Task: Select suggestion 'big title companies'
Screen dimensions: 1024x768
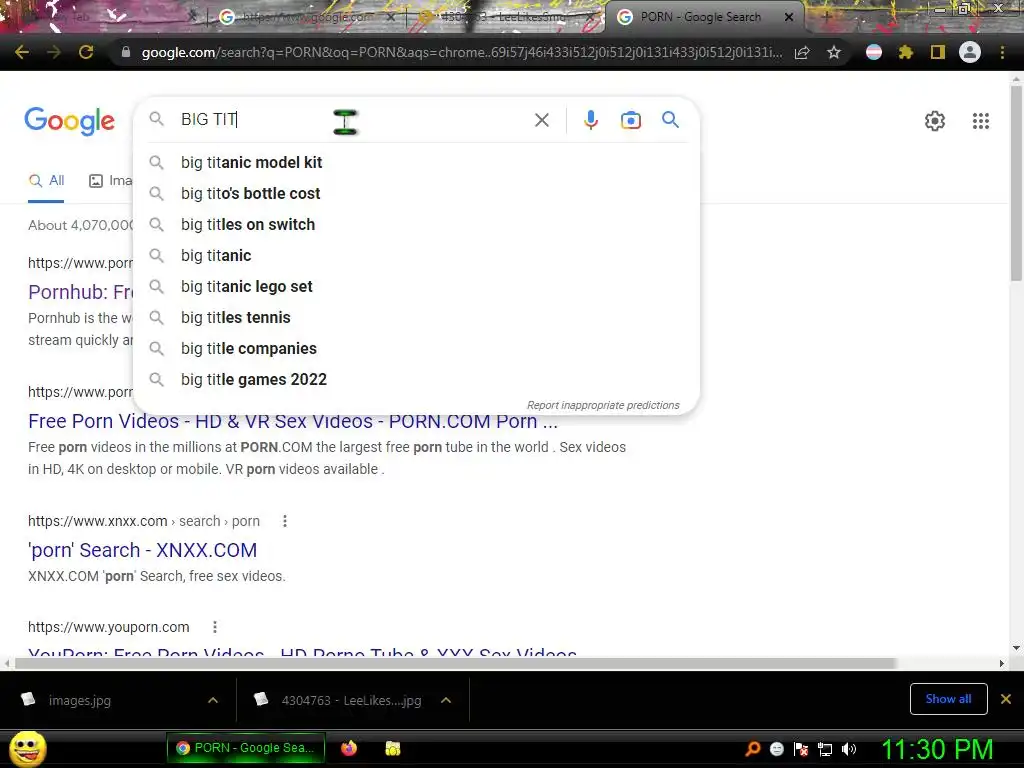Action: click(x=416, y=349)
